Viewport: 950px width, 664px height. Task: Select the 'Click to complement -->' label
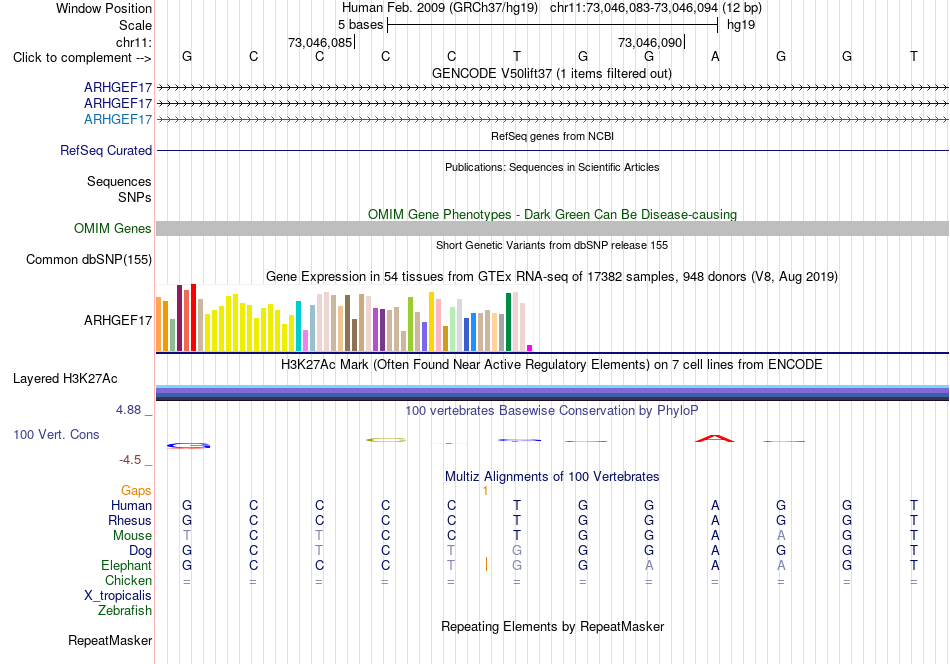pyautogui.click(x=82, y=58)
